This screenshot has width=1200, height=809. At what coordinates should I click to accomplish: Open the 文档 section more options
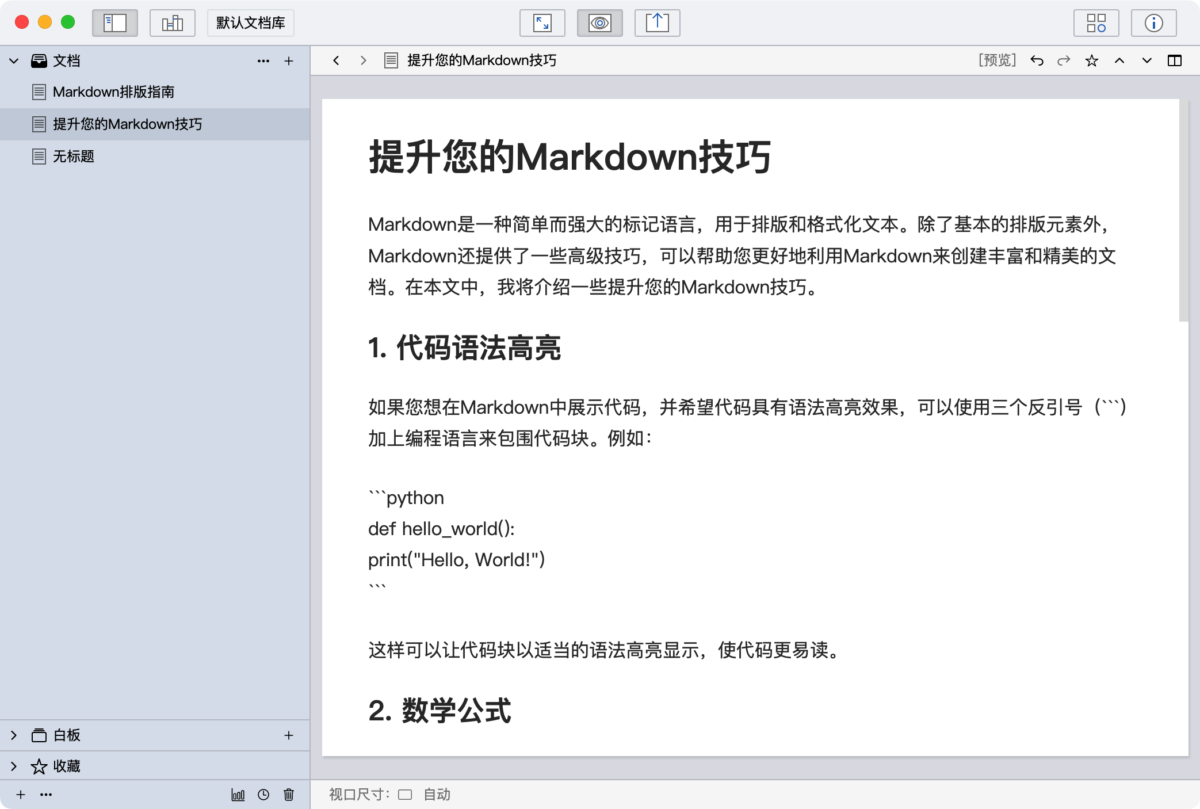click(x=263, y=61)
